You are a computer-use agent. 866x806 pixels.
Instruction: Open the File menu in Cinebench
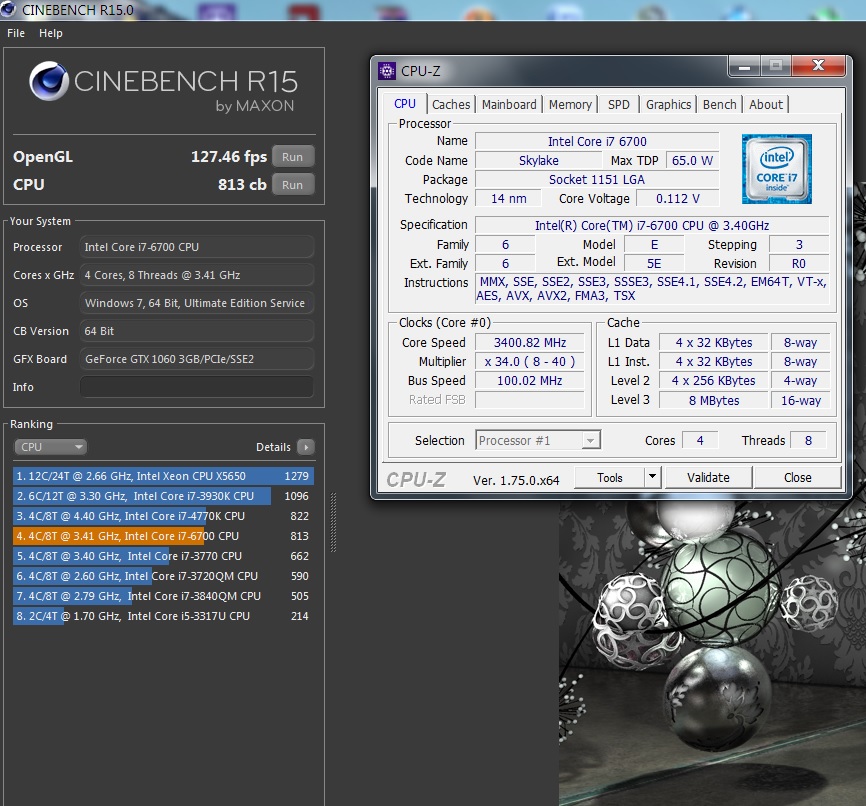(16, 33)
